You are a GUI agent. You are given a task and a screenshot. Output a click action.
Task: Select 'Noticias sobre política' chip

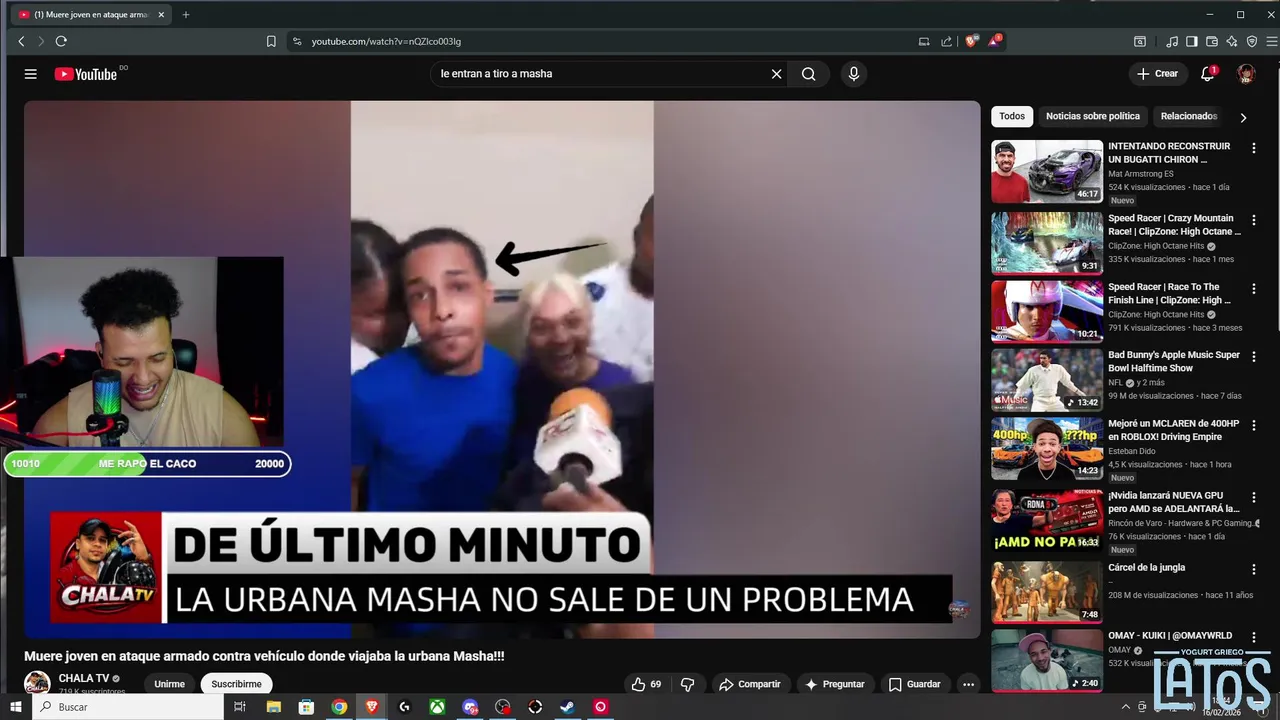coord(1093,116)
